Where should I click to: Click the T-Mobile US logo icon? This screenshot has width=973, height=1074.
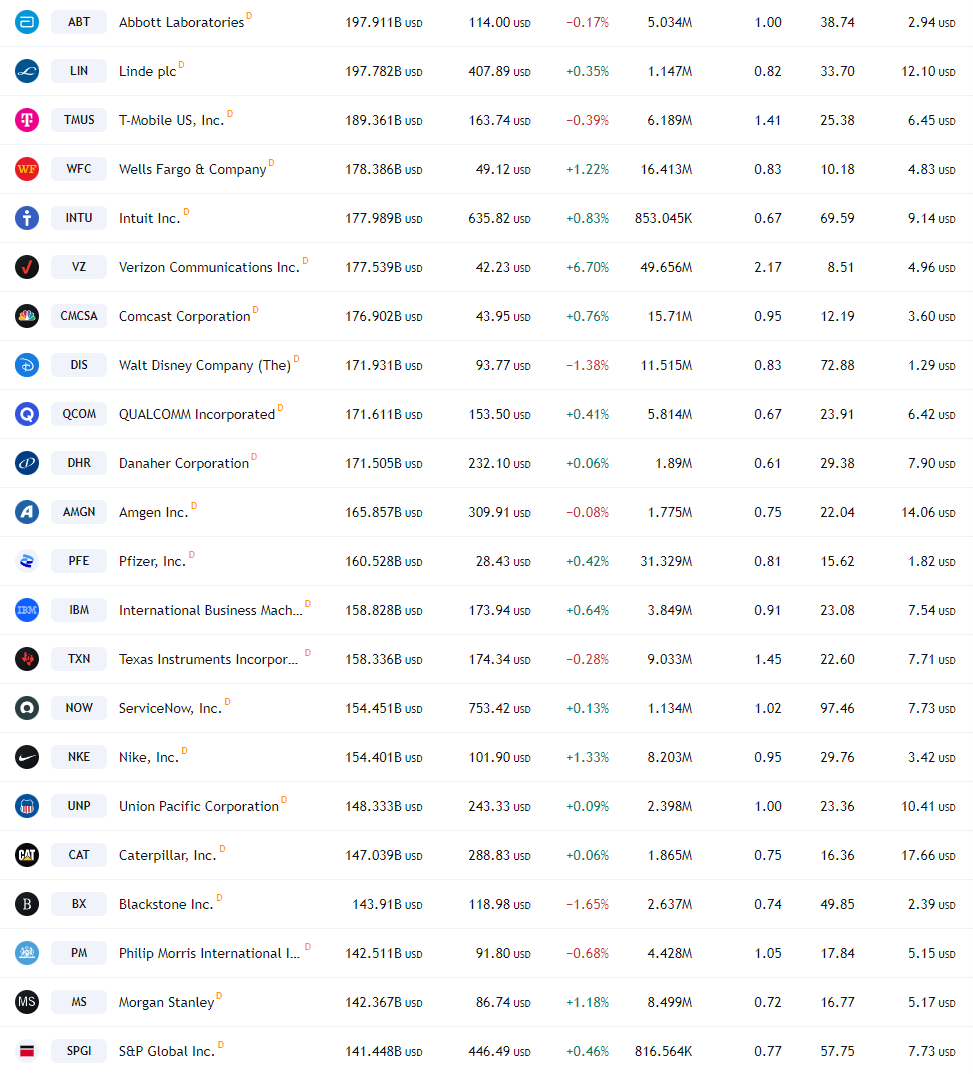(x=27, y=120)
